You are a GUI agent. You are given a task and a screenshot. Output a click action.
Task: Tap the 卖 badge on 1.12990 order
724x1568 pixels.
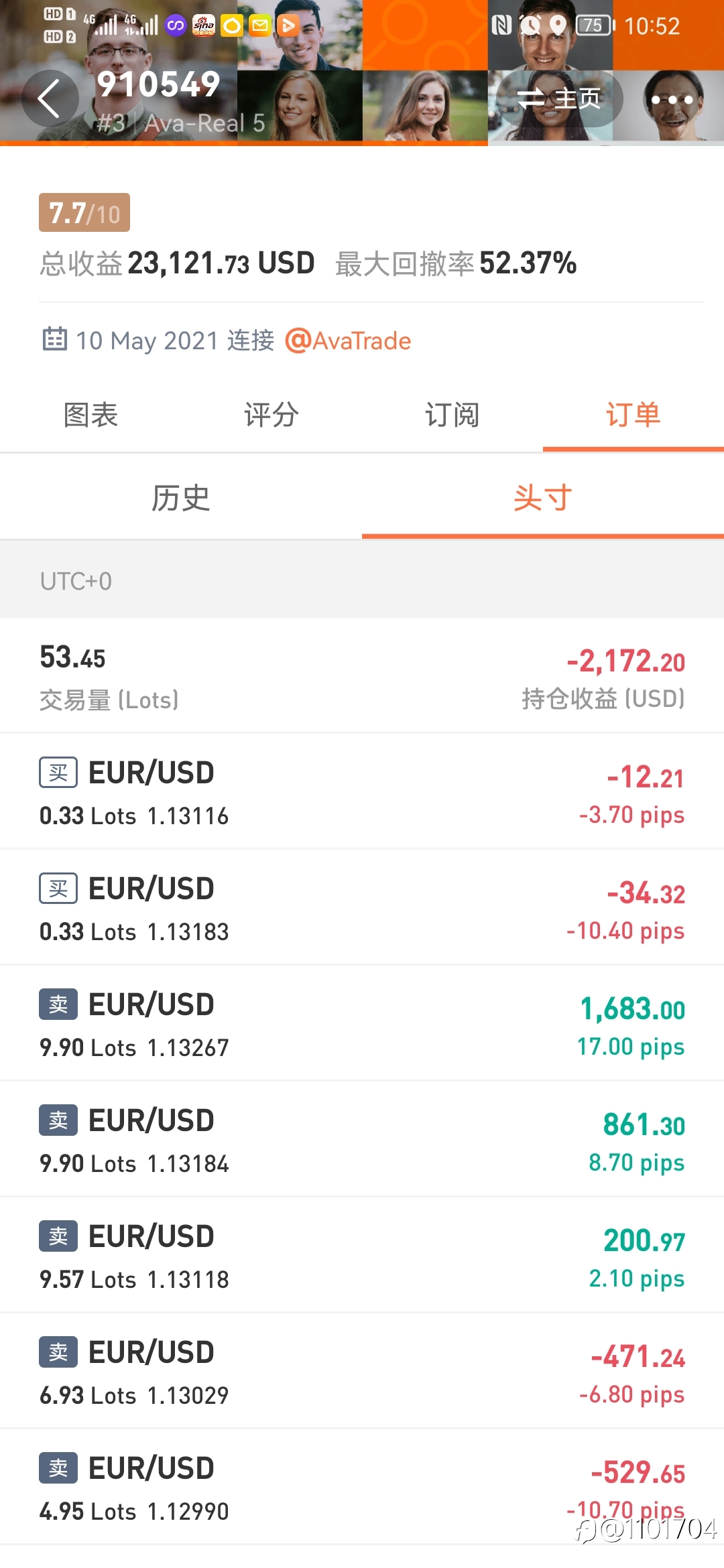(x=58, y=1468)
